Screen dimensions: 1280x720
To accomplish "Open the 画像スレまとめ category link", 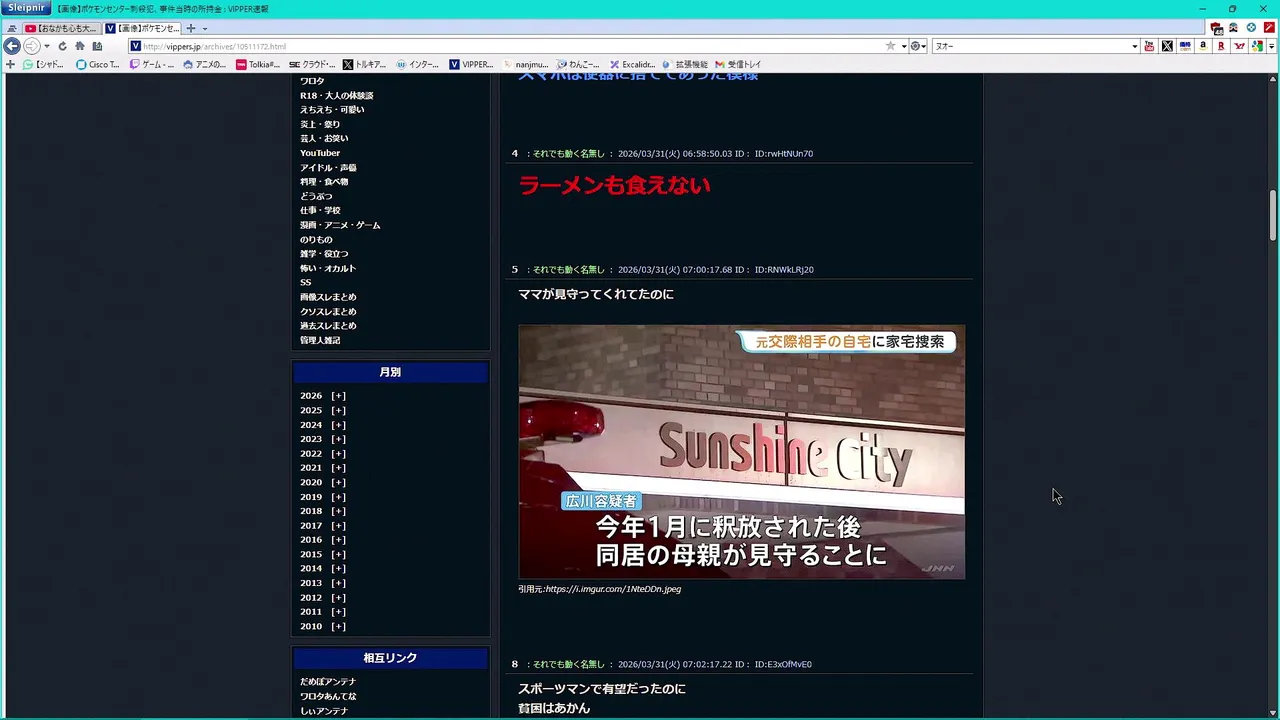I will tap(328, 297).
